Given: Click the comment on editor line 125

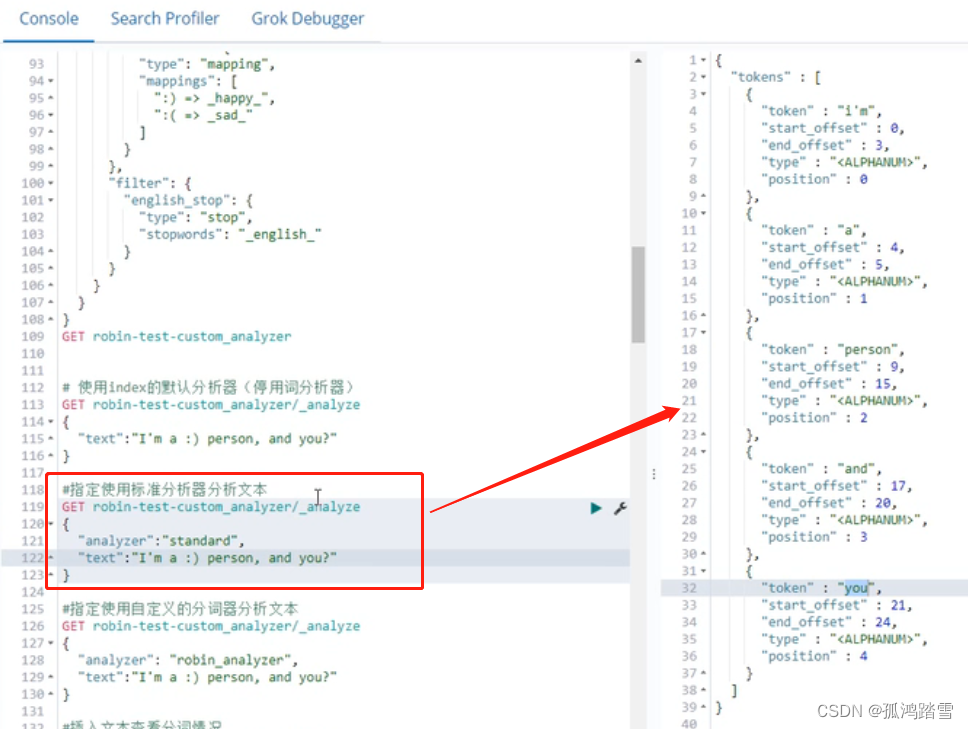Looking at the screenshot, I should pyautogui.click(x=180, y=609).
